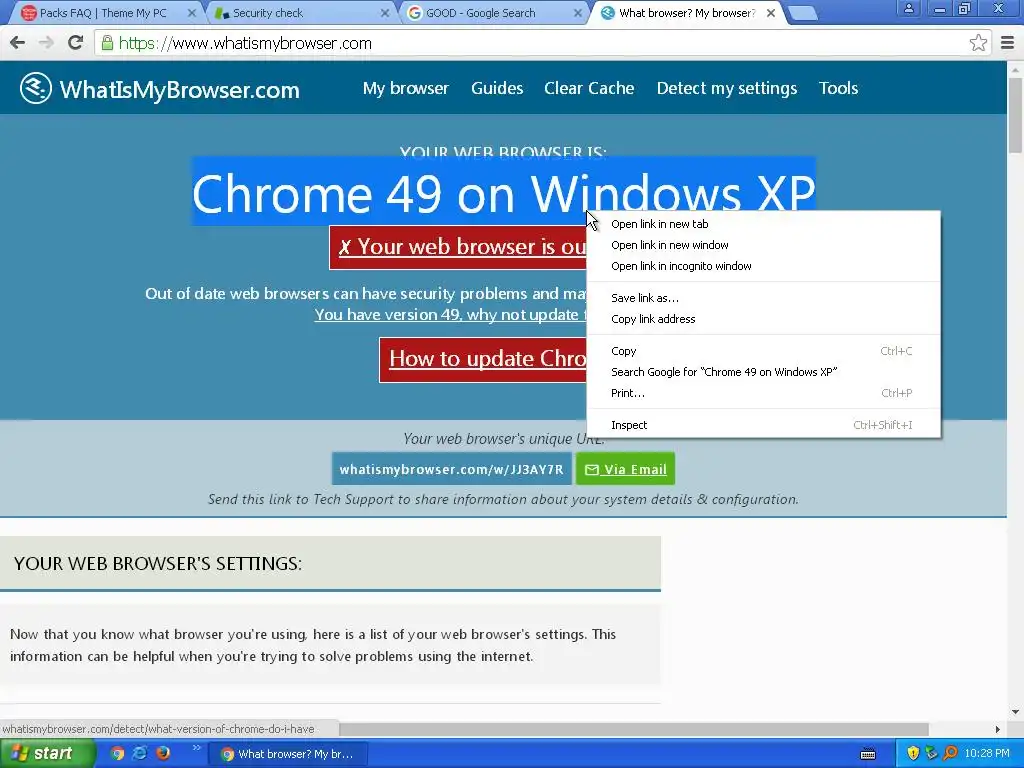The height and width of the screenshot is (768, 1024).
Task: Choose Open link in incognito window
Action: [763, 266]
